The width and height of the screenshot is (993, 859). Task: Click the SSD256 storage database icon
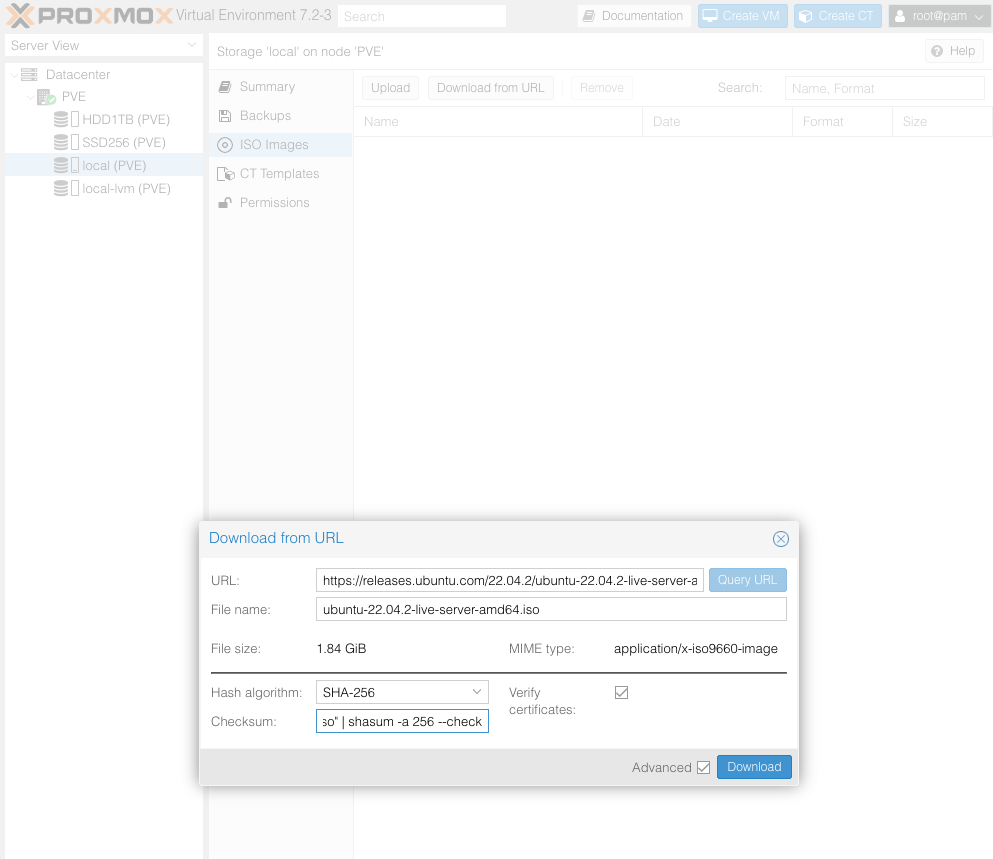(61, 143)
